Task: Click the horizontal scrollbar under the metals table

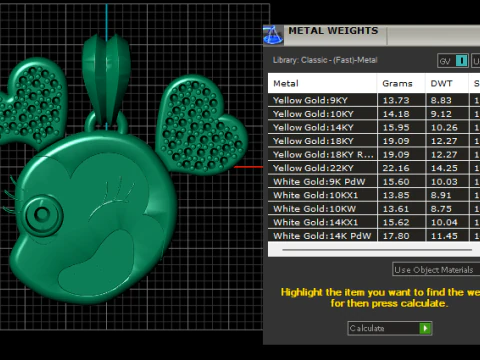Action: point(377,250)
